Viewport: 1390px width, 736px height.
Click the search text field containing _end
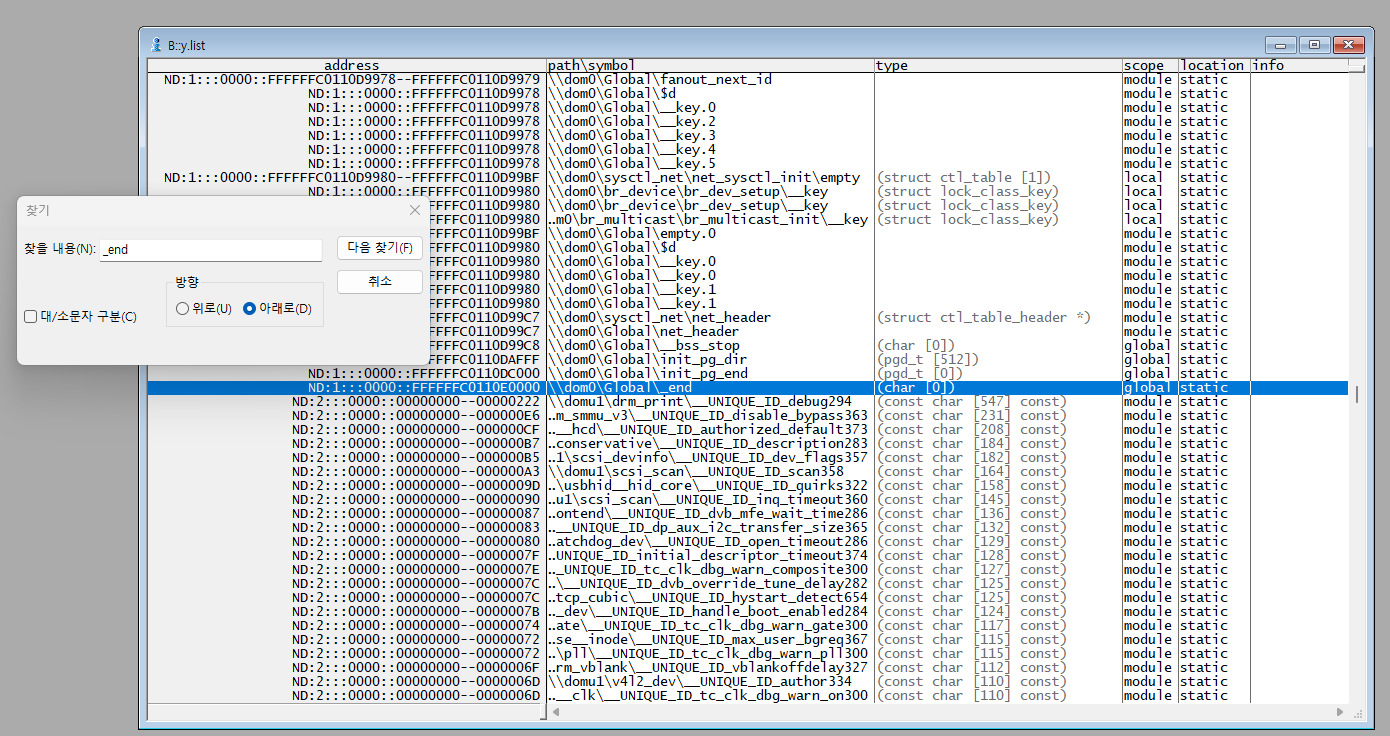tap(210, 250)
